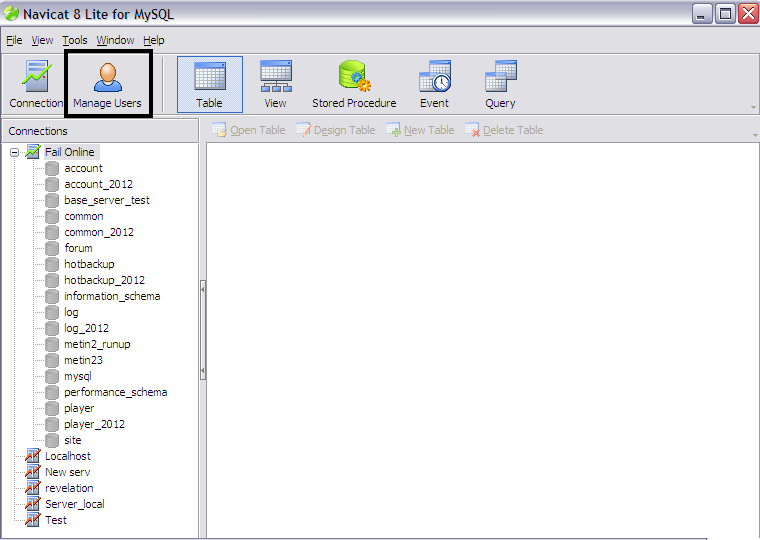Click the revelation connection icon
Image resolution: width=760 pixels, height=540 pixels.
click(32, 488)
